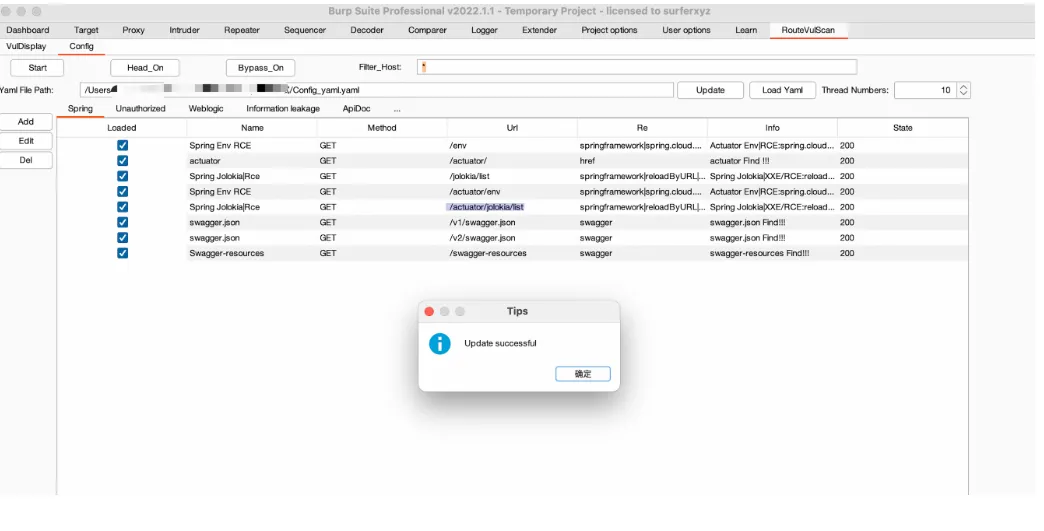Uncheck Loaded box for actuator row
Image resolution: width=1044 pixels, height=531 pixels.
pos(123,160)
